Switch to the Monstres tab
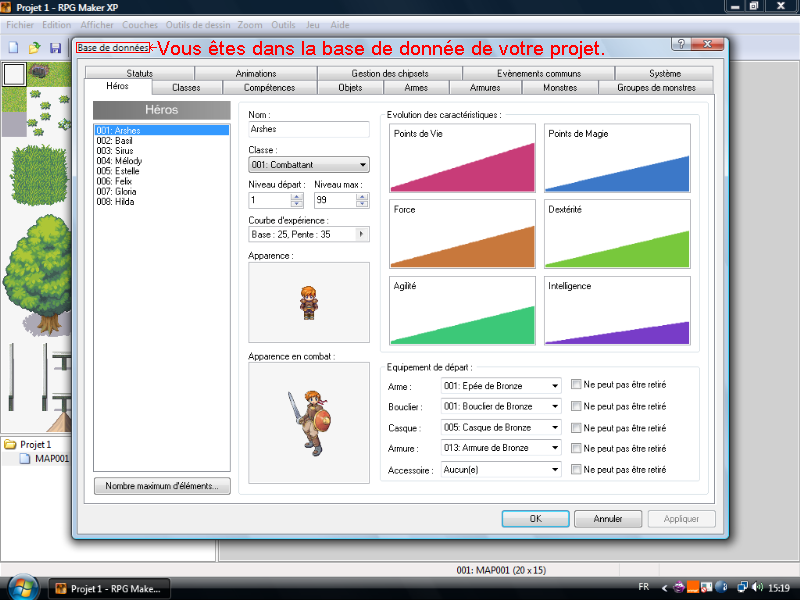The height and width of the screenshot is (600, 800). [x=562, y=87]
